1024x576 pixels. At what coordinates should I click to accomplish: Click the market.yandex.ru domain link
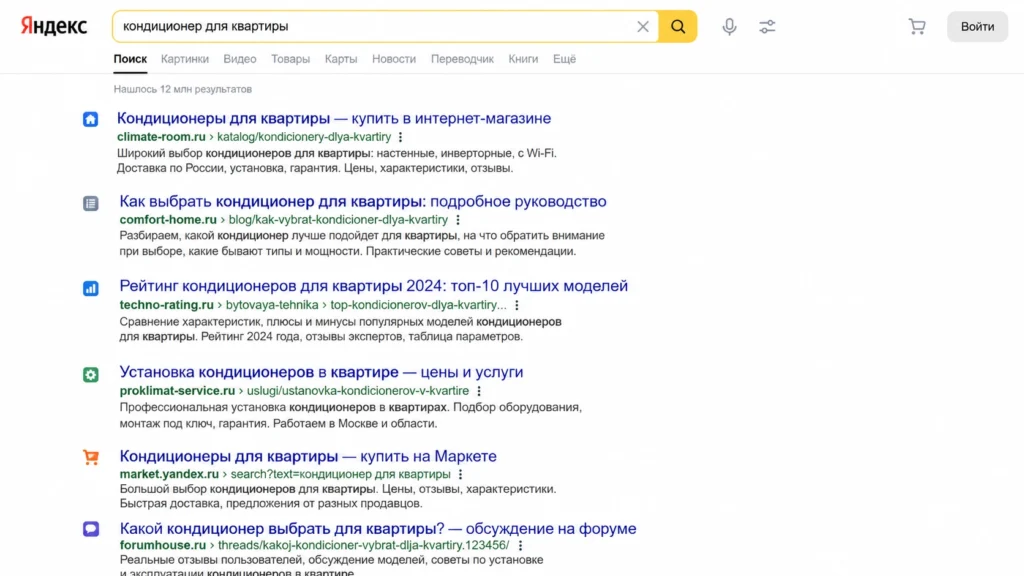pos(169,474)
